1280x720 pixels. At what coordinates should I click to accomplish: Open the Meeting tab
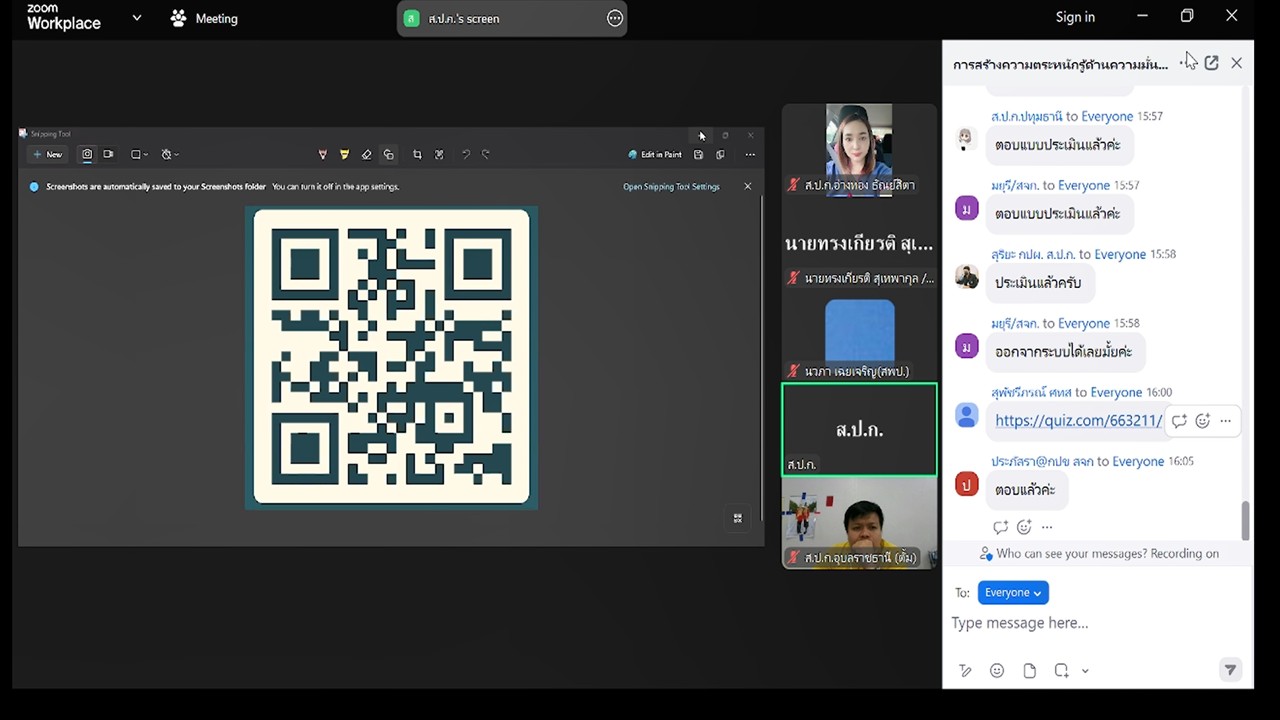click(x=204, y=18)
